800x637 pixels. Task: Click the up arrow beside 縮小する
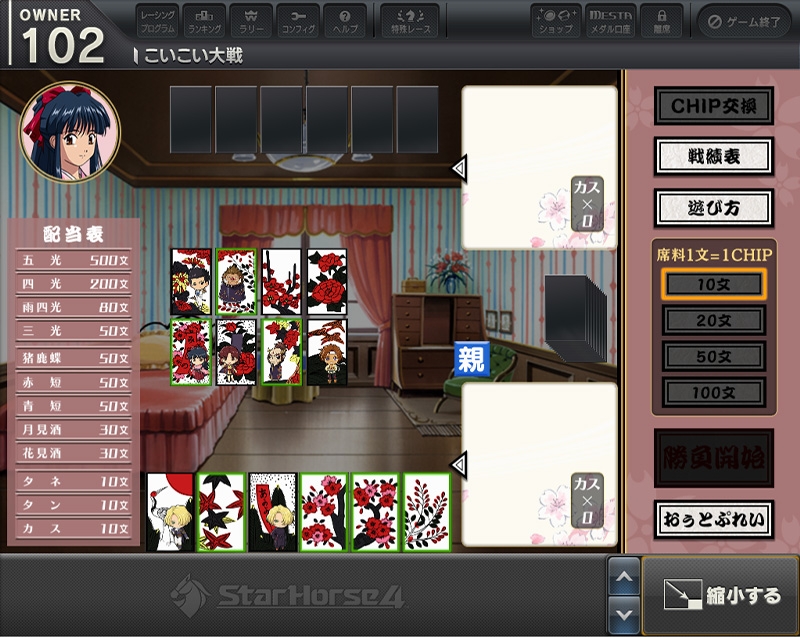tap(624, 576)
